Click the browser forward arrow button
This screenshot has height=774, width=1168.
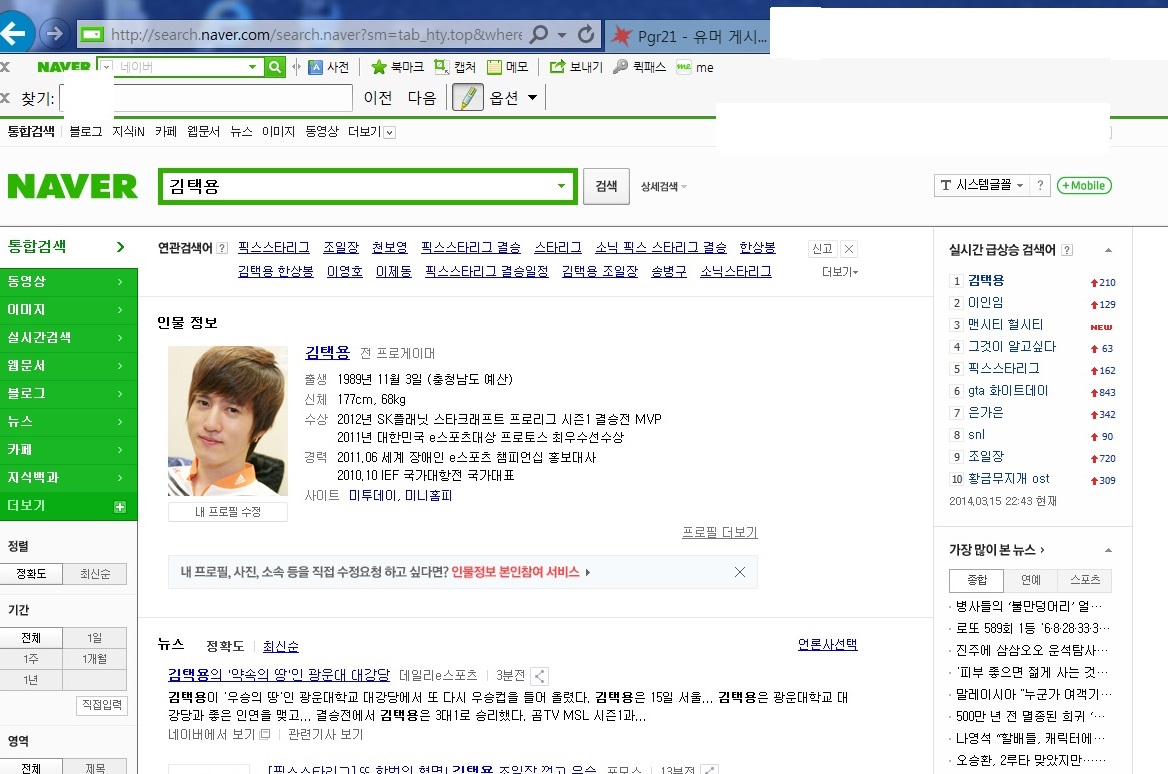pos(54,34)
